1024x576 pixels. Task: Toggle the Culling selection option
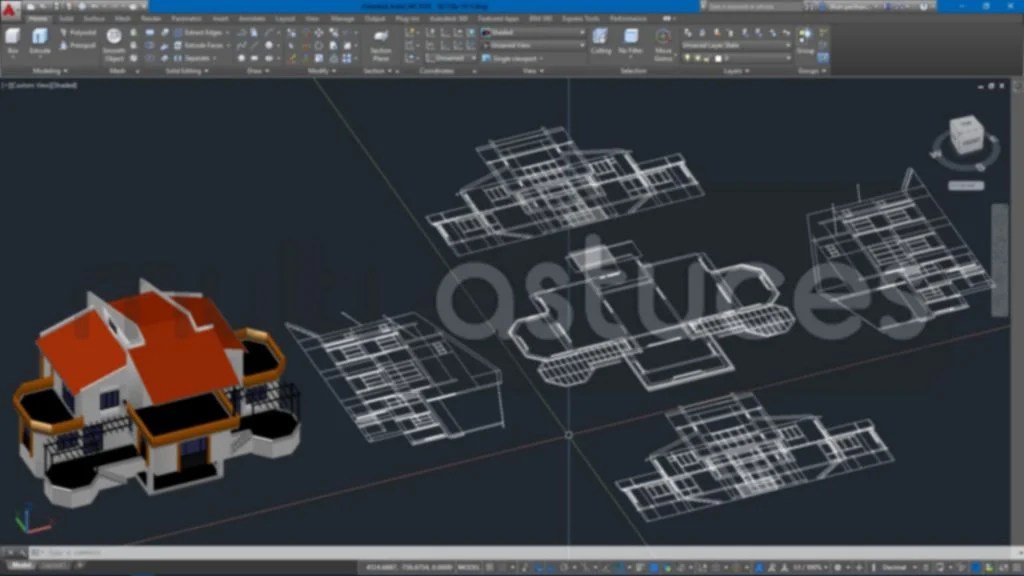(x=600, y=40)
